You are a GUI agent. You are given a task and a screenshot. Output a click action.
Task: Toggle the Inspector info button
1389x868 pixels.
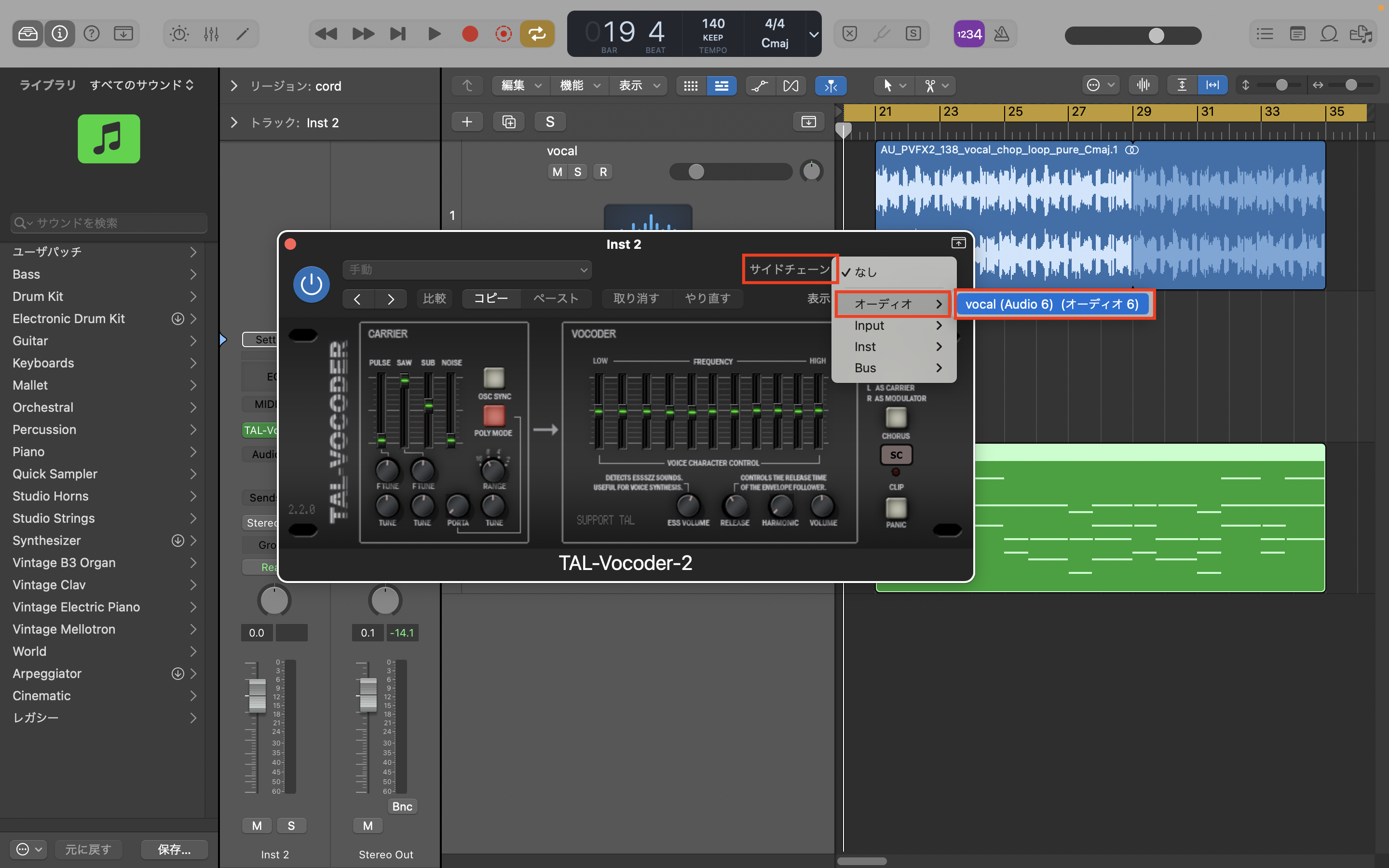click(60, 34)
